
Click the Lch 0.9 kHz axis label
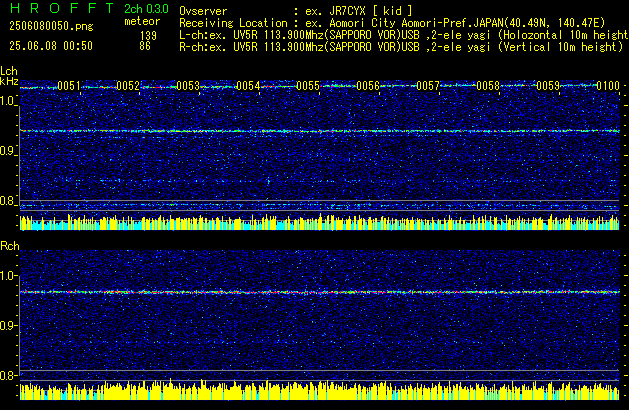click(8, 151)
